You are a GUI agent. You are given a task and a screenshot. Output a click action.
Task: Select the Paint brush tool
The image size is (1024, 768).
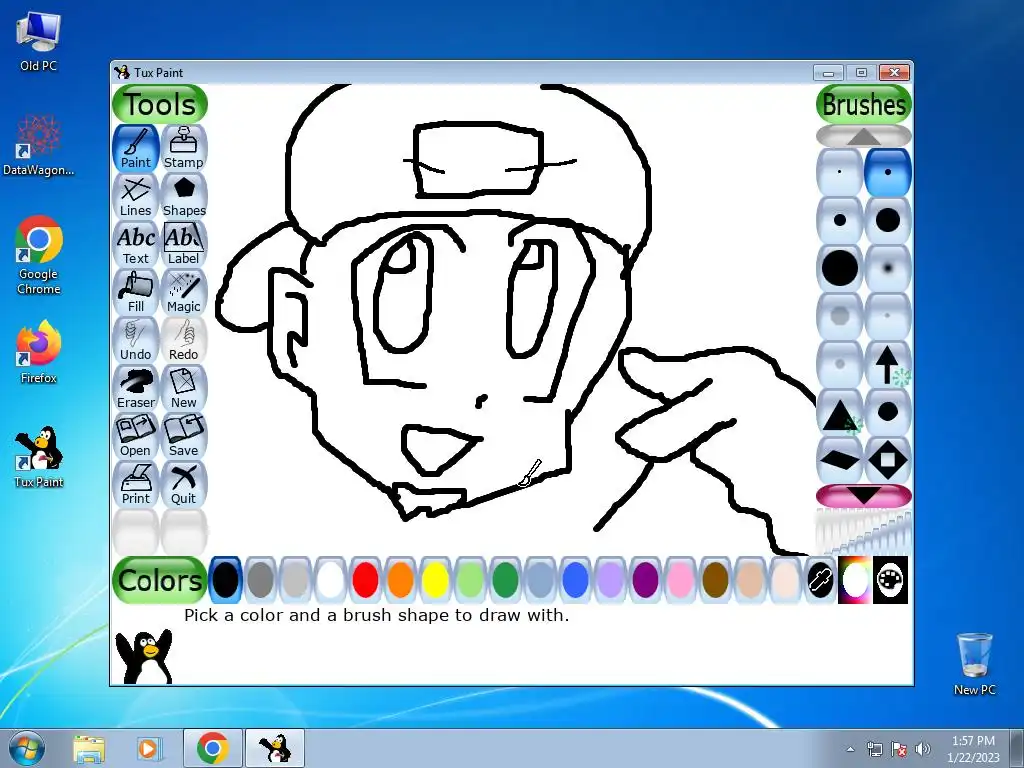click(136, 148)
